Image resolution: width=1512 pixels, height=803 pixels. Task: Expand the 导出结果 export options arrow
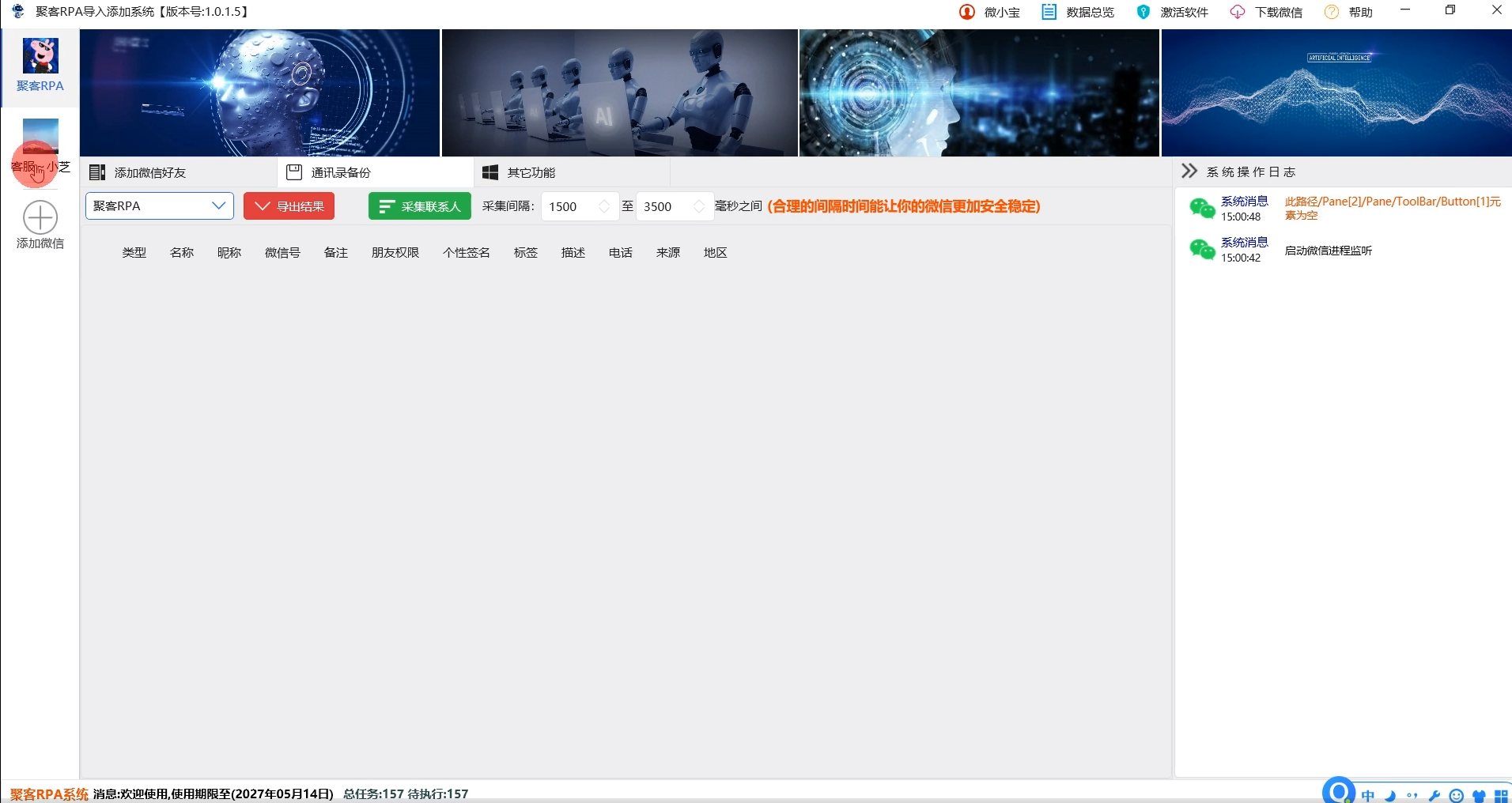pyautogui.click(x=262, y=205)
